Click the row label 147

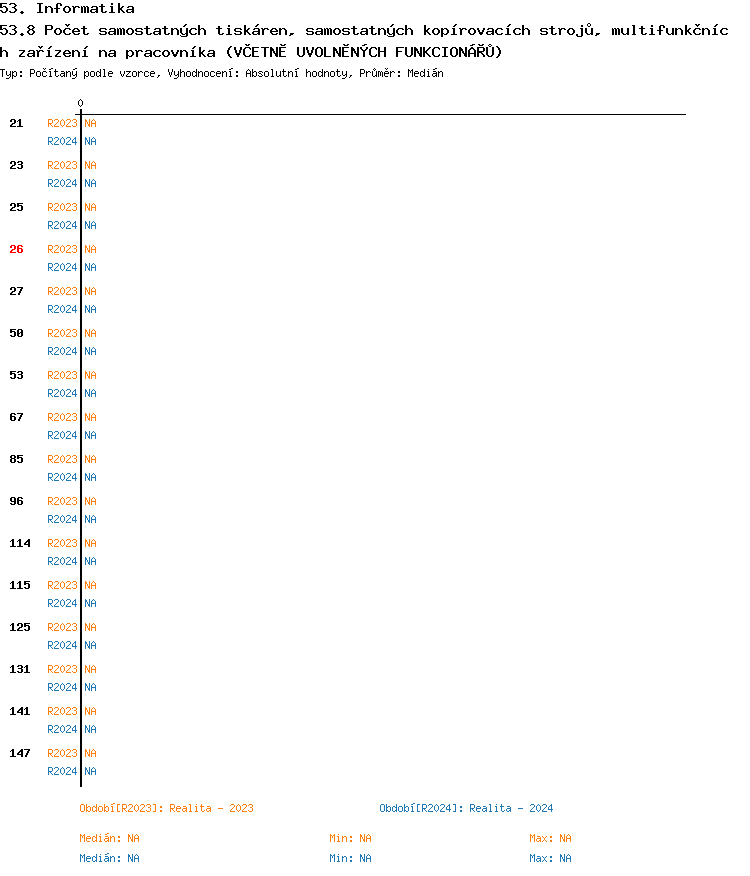[x=20, y=753]
